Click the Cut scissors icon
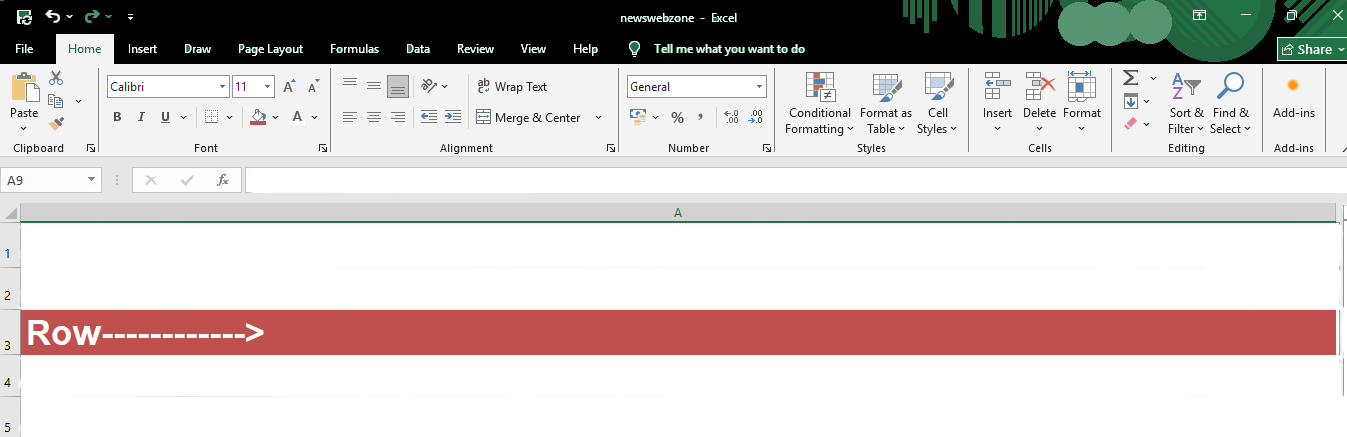 [56, 78]
